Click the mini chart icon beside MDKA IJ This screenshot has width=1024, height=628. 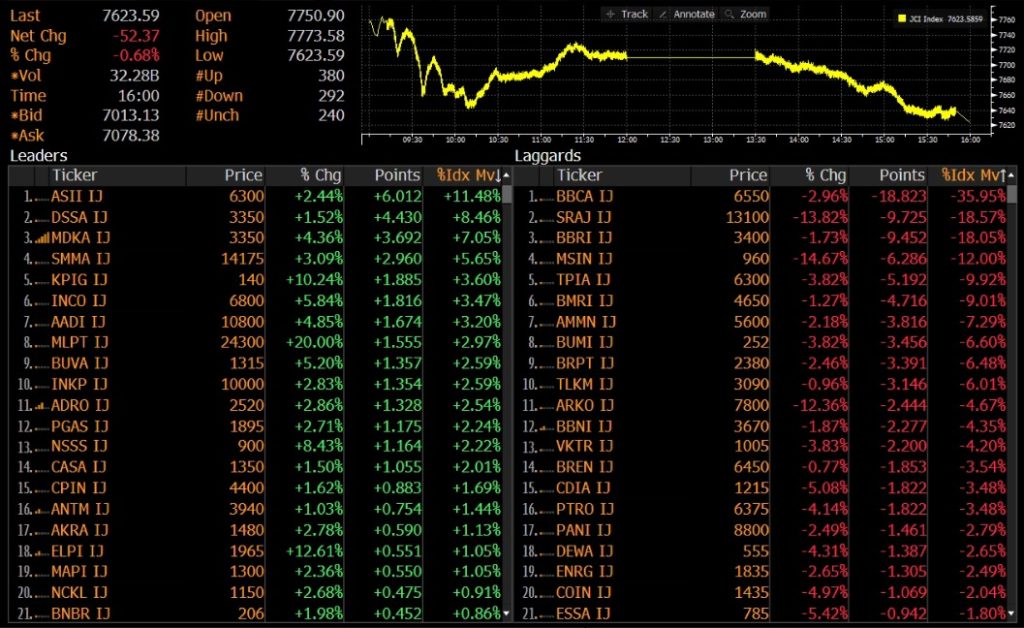[41, 239]
